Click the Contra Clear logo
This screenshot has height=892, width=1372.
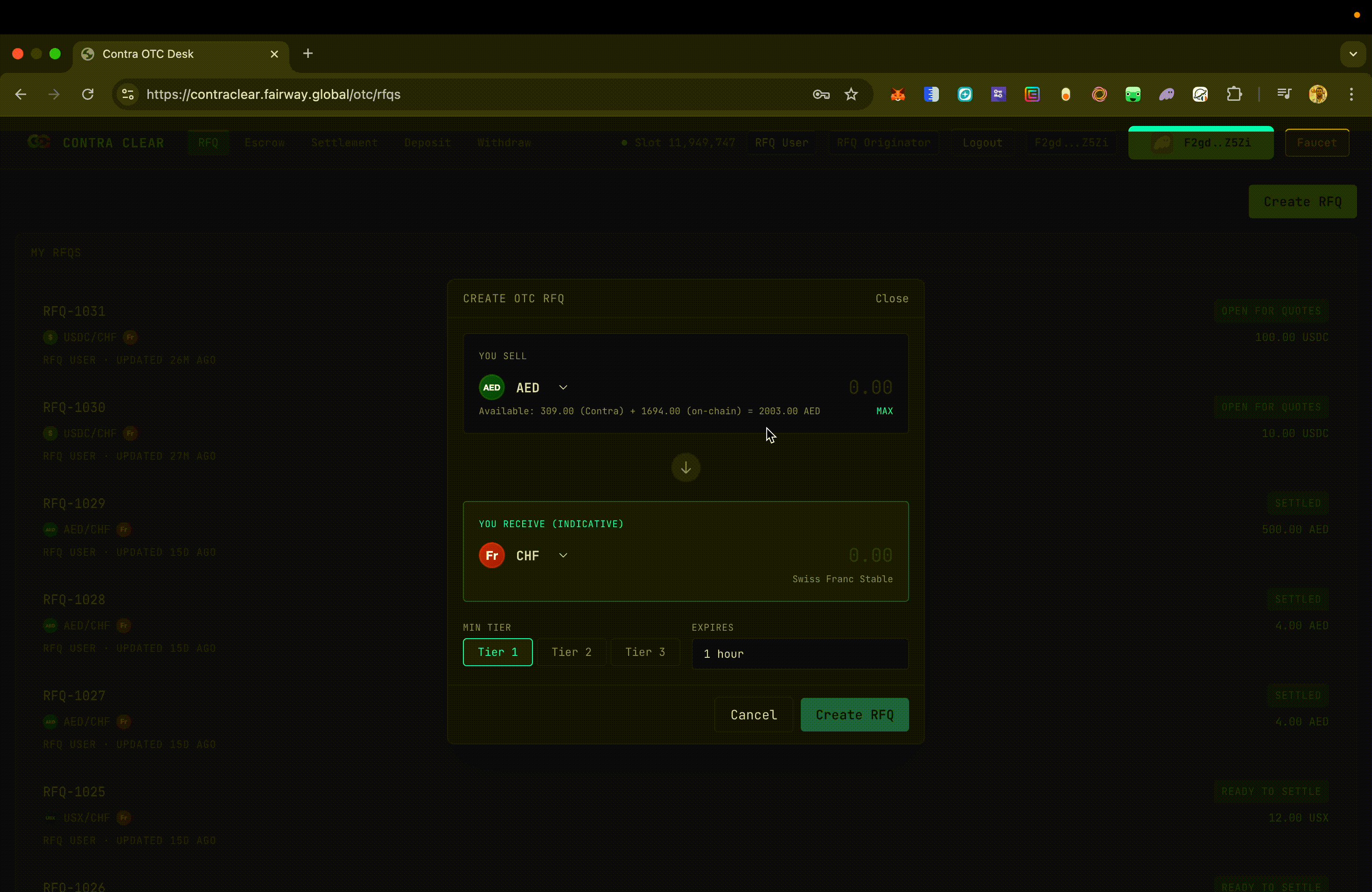tap(38, 142)
